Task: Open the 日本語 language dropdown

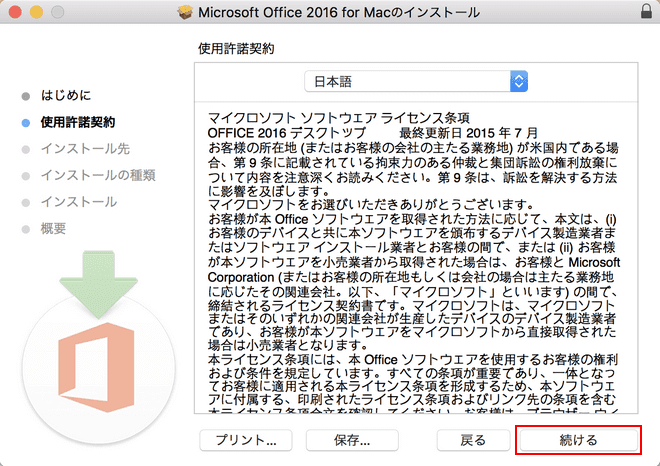Action: 416,81
